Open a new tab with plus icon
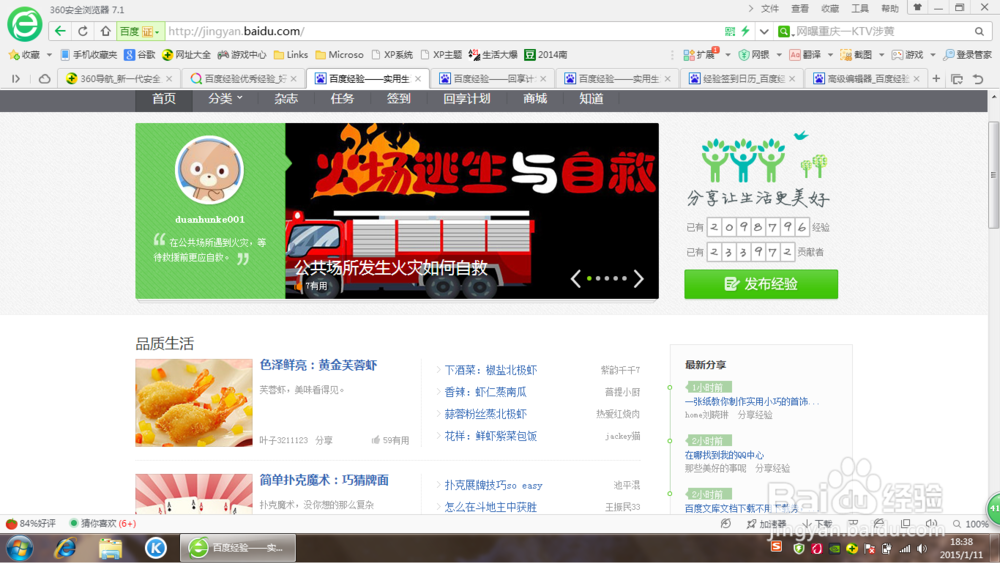 point(936,78)
